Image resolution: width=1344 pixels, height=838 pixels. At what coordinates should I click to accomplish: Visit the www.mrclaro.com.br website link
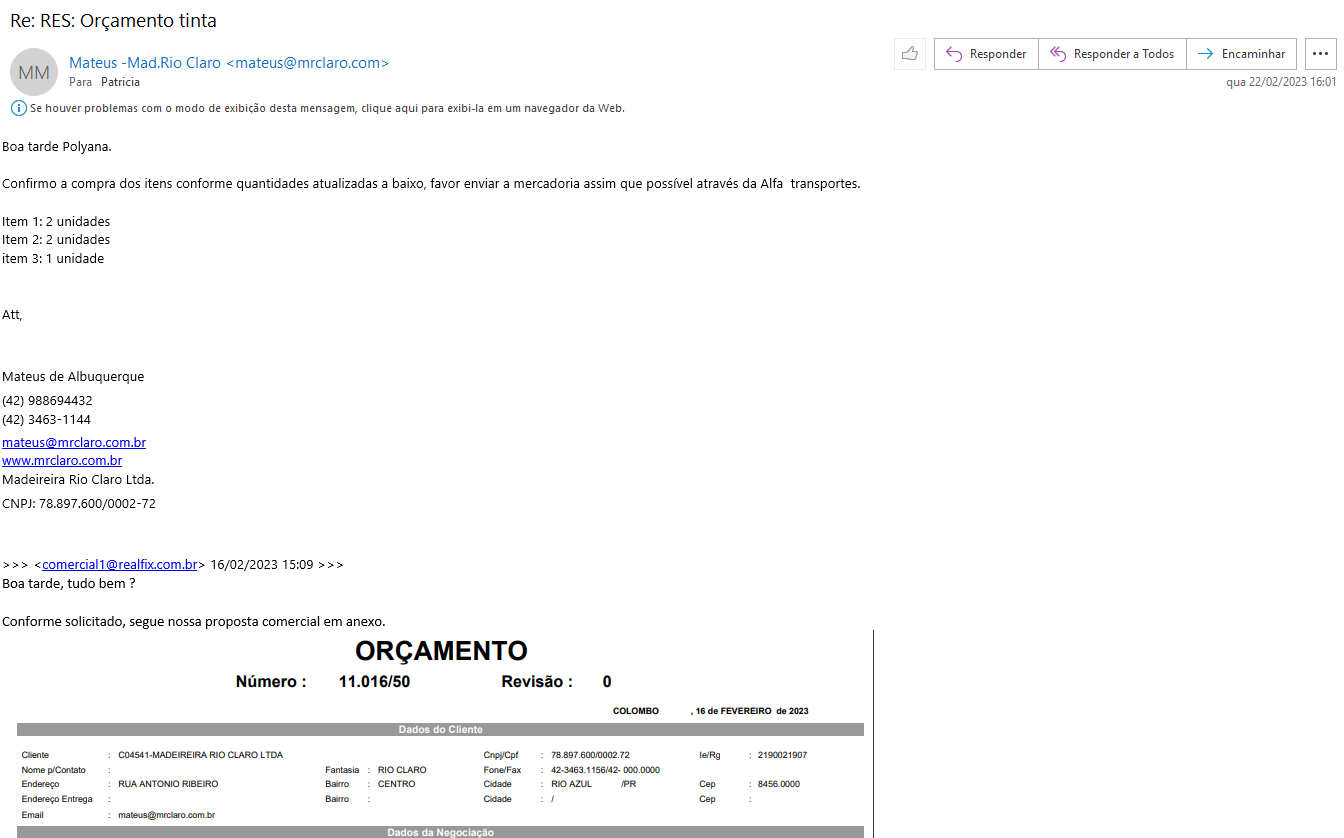[x=62, y=461]
